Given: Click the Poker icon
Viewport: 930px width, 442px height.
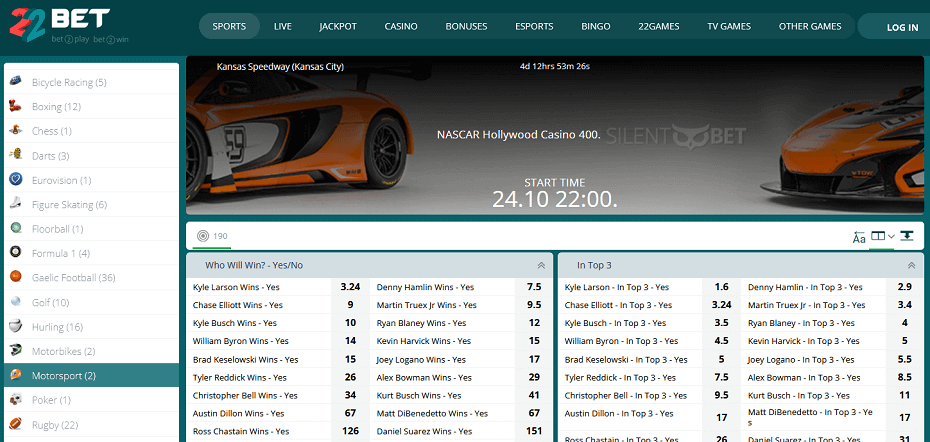Looking at the screenshot, I should (16, 400).
